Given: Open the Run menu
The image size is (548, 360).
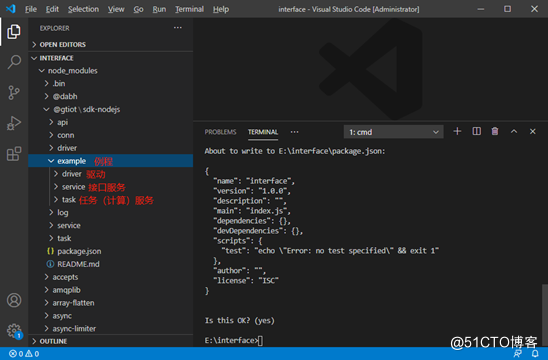Looking at the screenshot, I should click(x=159, y=9).
